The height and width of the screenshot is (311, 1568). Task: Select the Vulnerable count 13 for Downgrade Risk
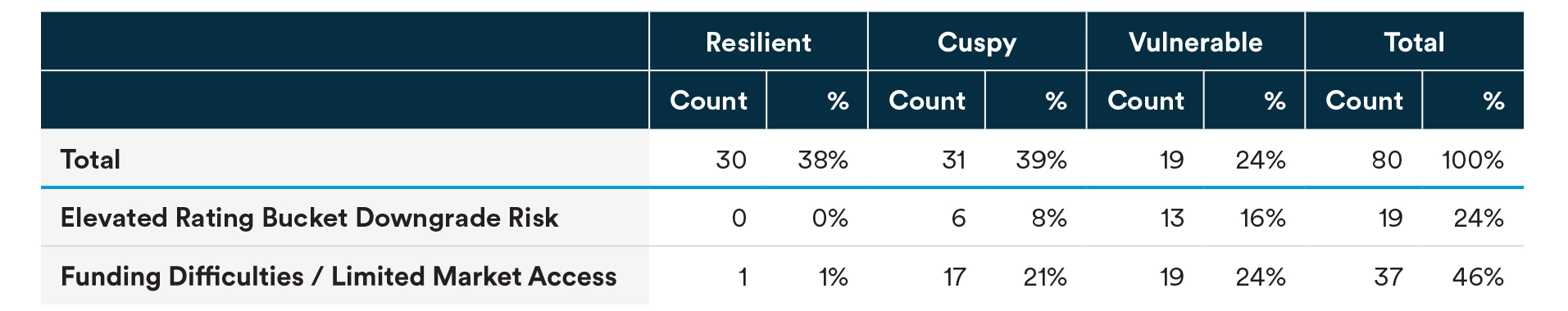click(1172, 218)
